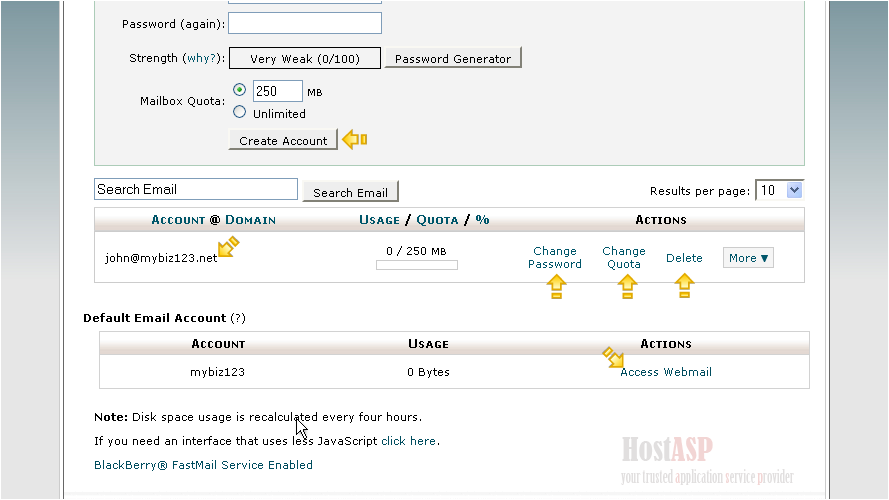Viewport: 889px width, 500px height.
Task: Click the Access Webmail link
Action: point(666,372)
